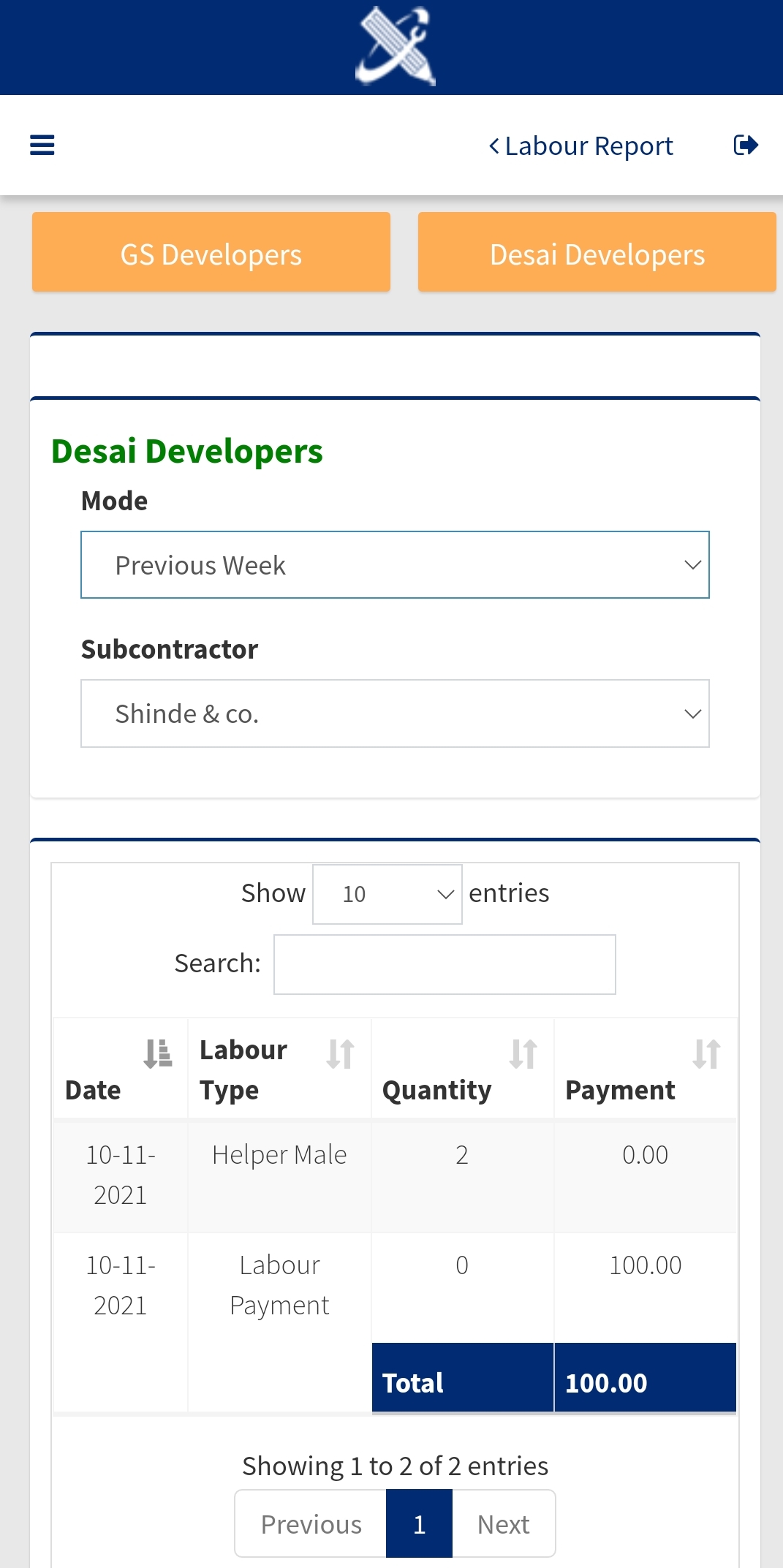Expand Subcontractor dropdown showing Shinde & co.
The width and height of the screenshot is (783, 1568).
coord(395,713)
